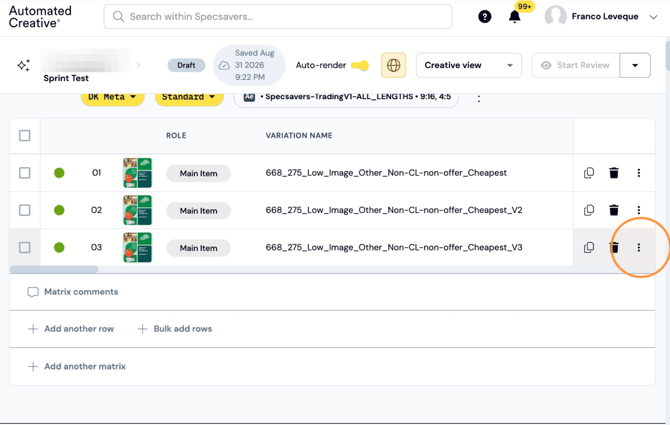
Task: Click variation name ending Cheapest_V2
Action: pos(394,210)
